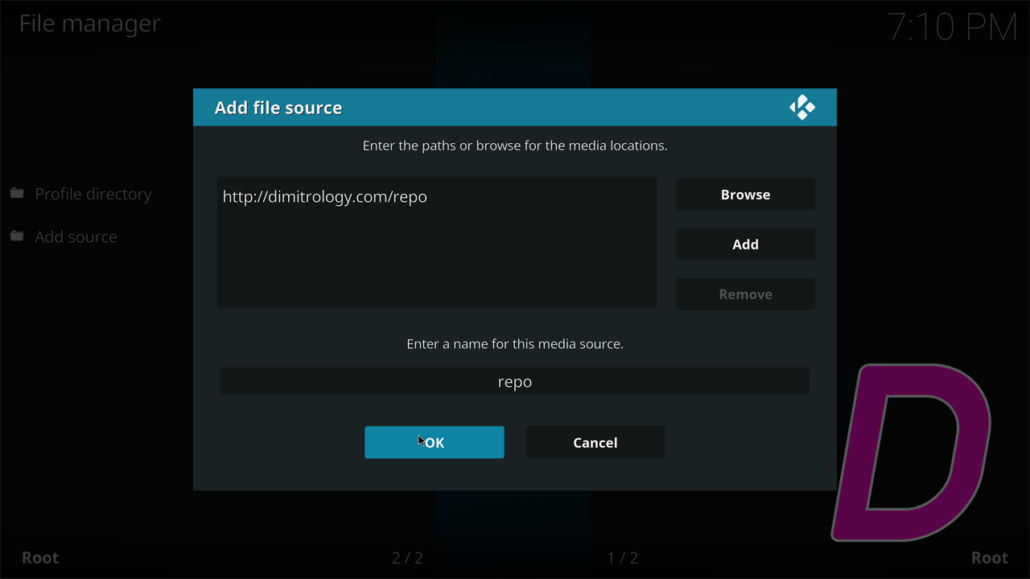Click the 1 / 2 item counter
Image resolution: width=1030 pixels, height=579 pixels.
pyautogui.click(x=622, y=558)
